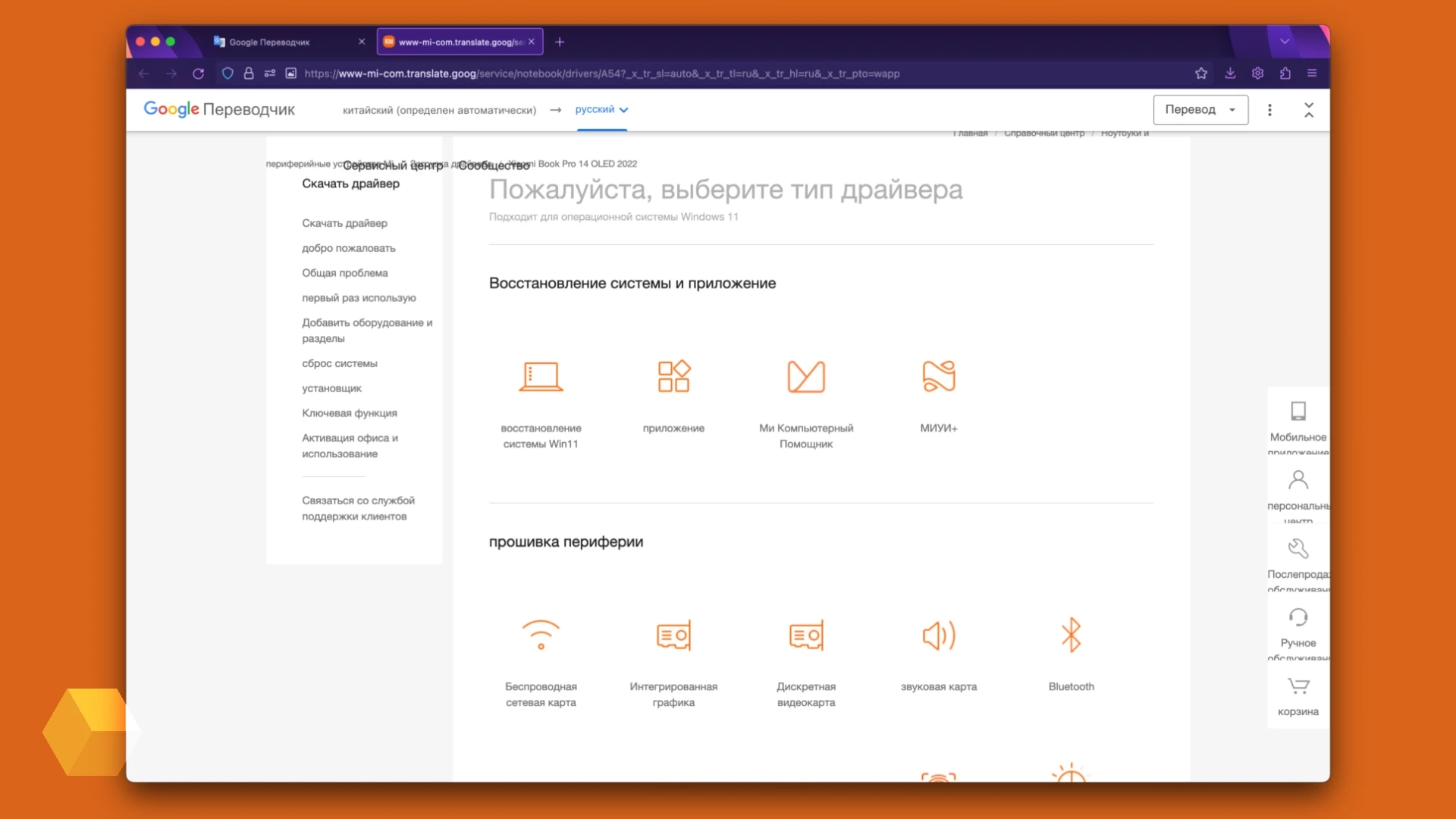
Task: Click Скачать драйвер sidebar link
Action: [344, 223]
